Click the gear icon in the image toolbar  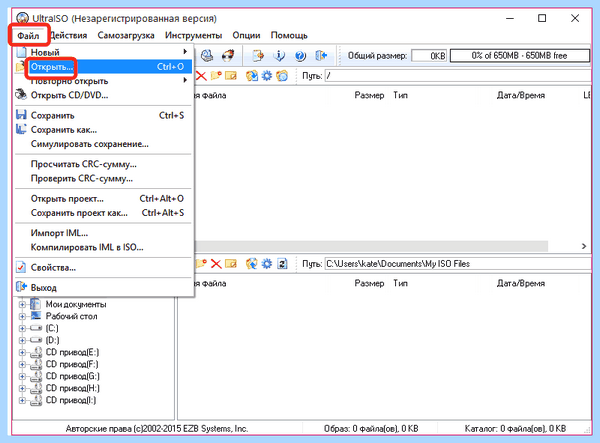[x=267, y=76]
